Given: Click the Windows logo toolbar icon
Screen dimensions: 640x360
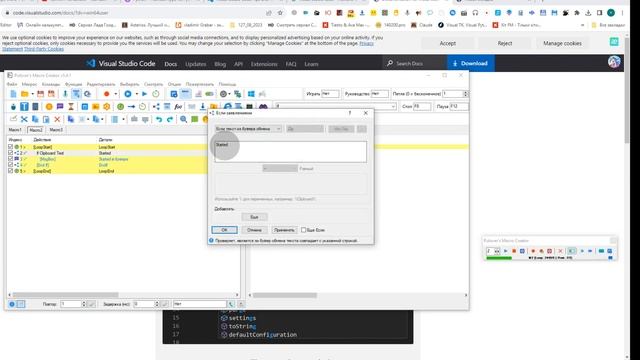Looking at the screenshot, I should pos(251,94).
